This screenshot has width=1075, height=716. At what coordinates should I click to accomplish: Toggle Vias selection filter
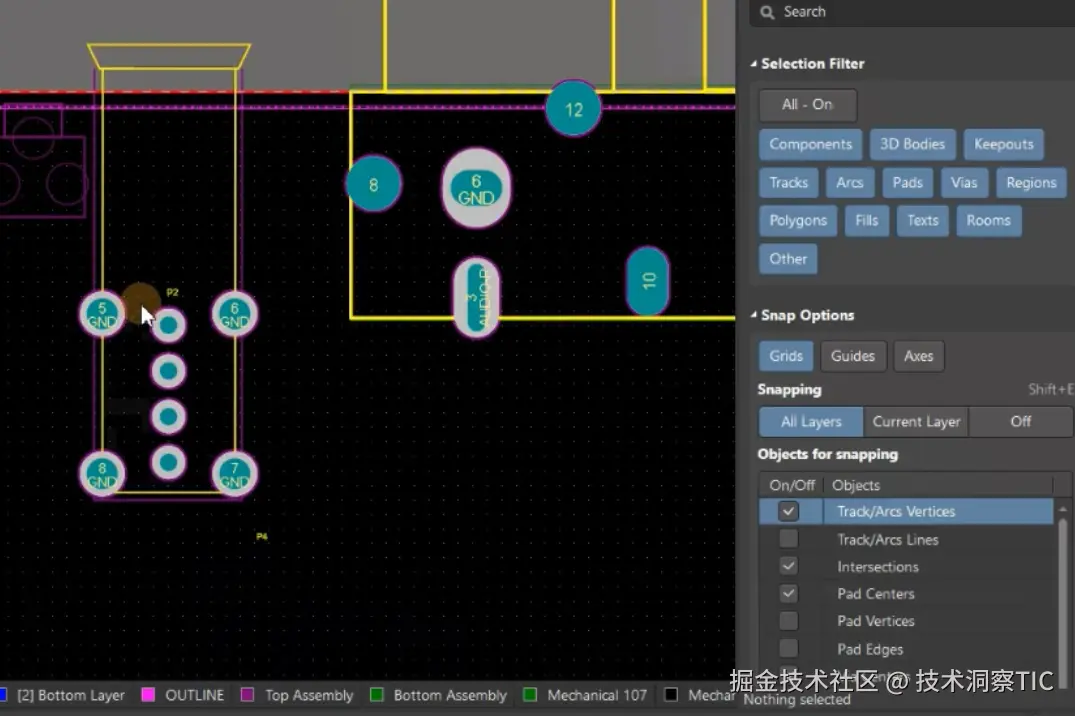click(964, 183)
